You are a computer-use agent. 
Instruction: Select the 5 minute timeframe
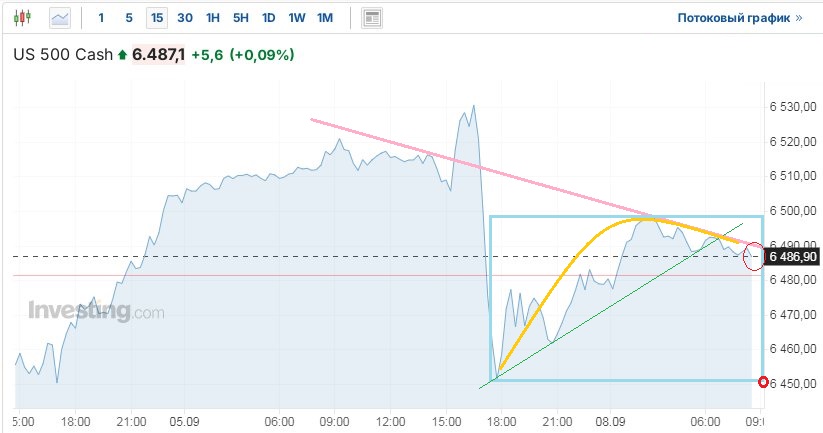pyautogui.click(x=129, y=18)
